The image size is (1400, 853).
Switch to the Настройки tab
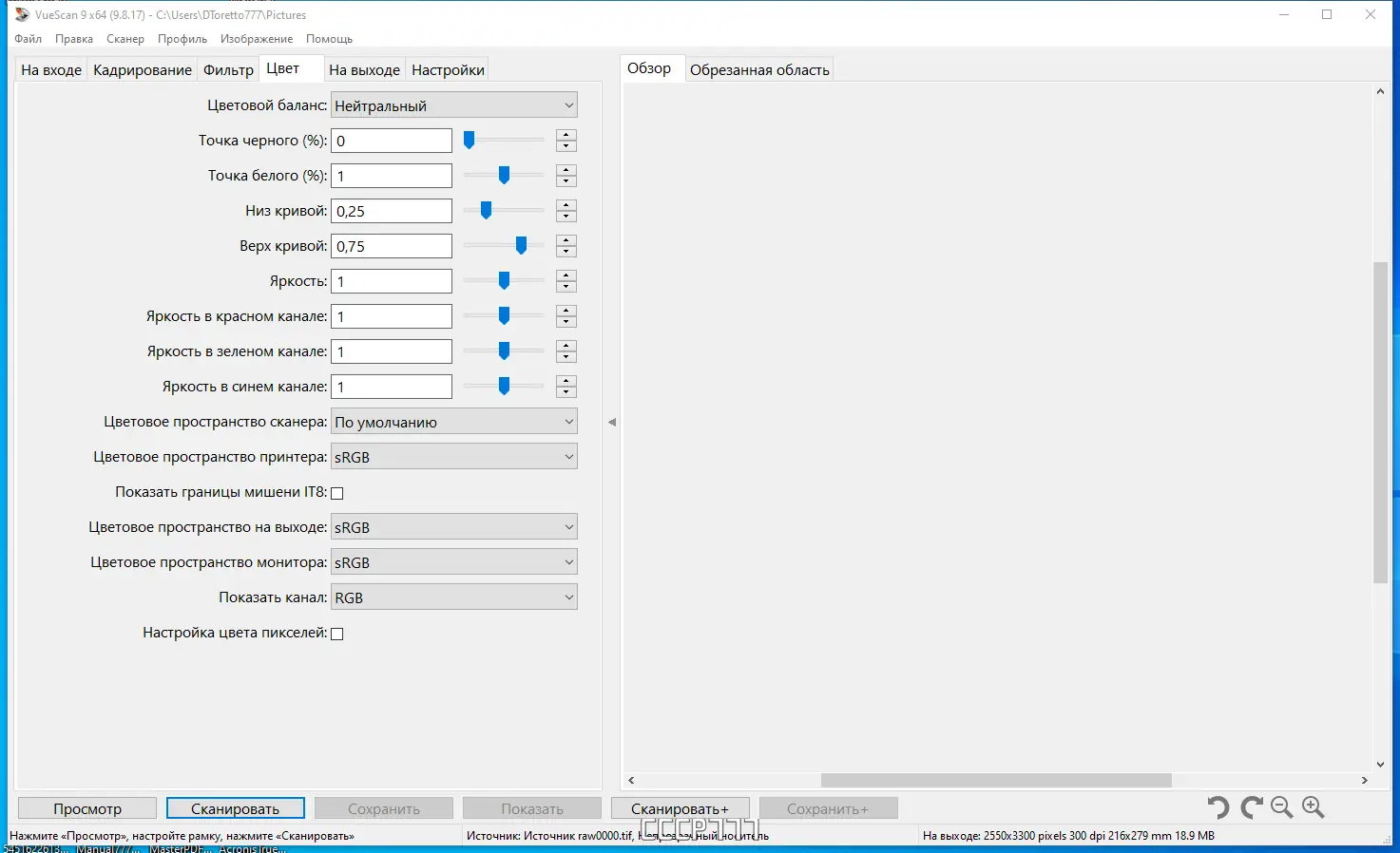click(x=449, y=69)
